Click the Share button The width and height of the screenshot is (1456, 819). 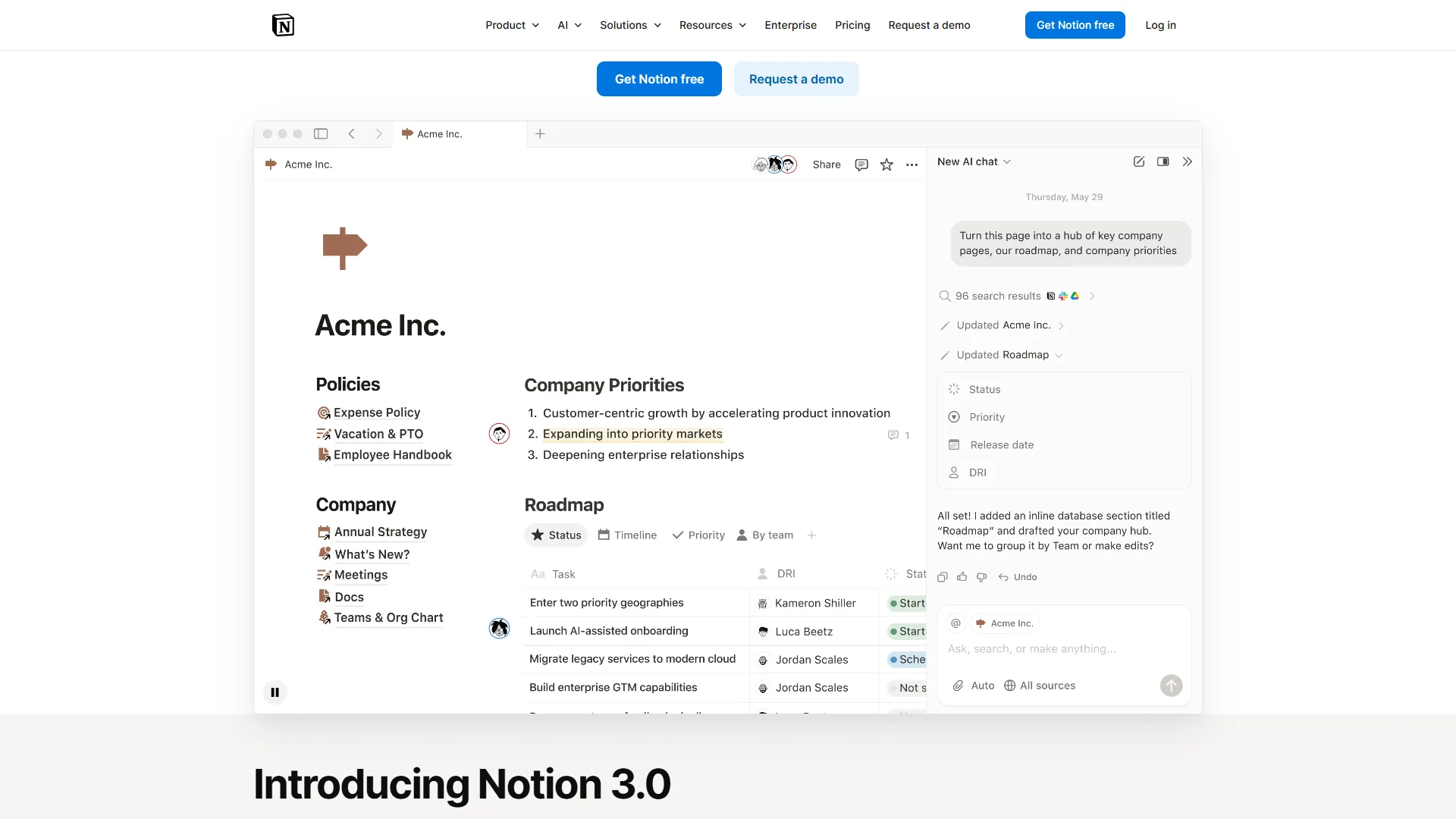(x=827, y=165)
